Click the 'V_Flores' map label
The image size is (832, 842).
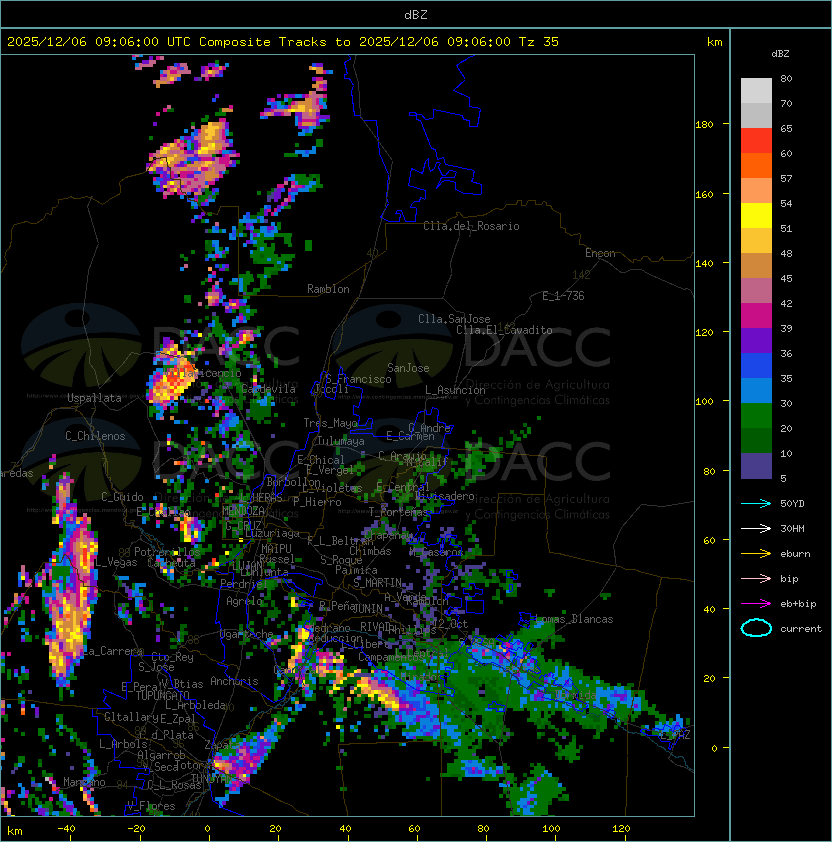[x=151, y=806]
